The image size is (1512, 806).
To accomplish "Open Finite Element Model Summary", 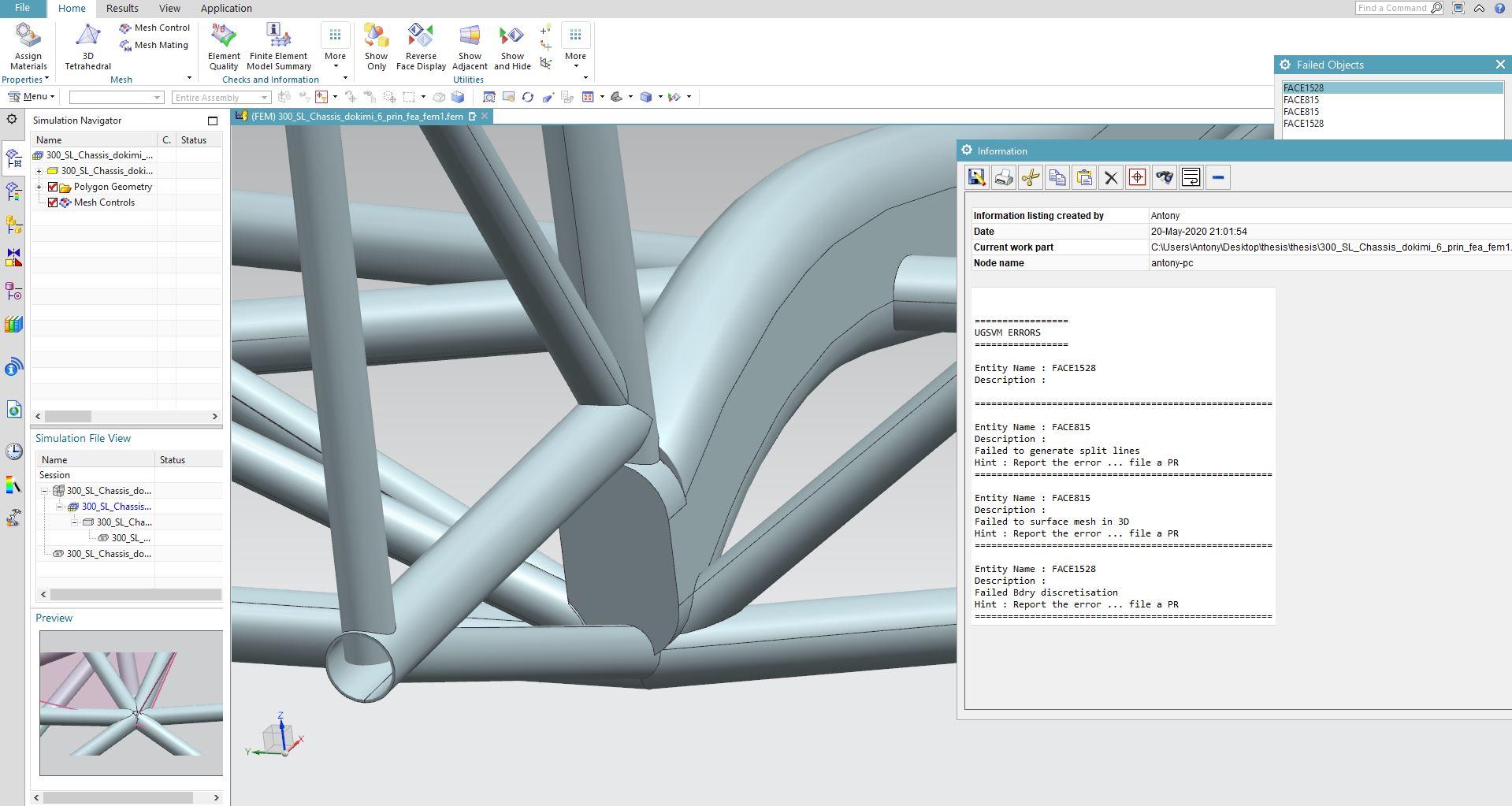I will click(279, 46).
